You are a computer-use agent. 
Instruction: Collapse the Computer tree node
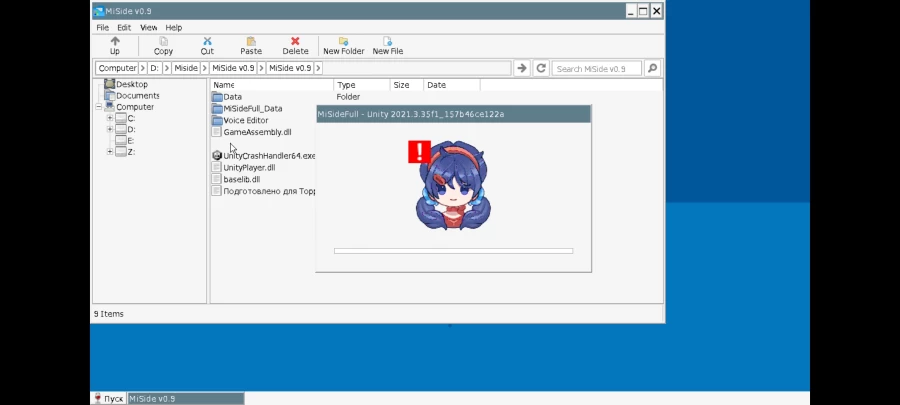pyautogui.click(x=99, y=107)
